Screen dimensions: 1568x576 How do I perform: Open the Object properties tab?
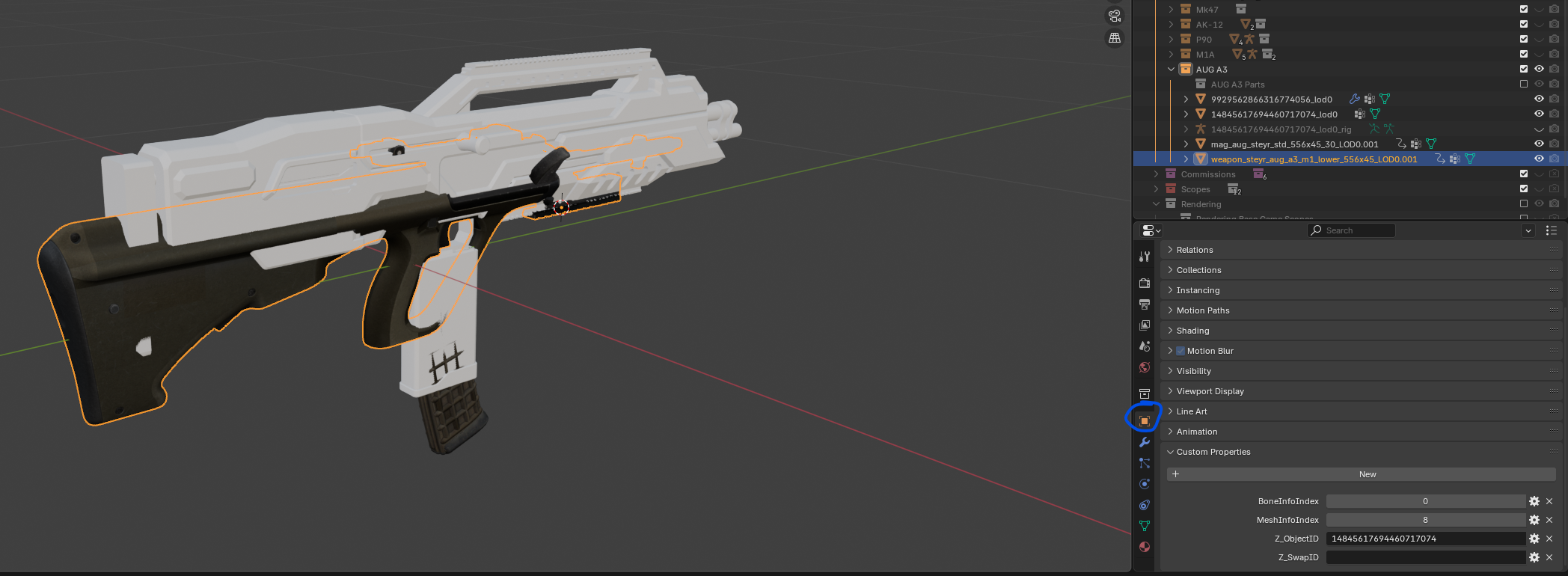click(x=1144, y=421)
